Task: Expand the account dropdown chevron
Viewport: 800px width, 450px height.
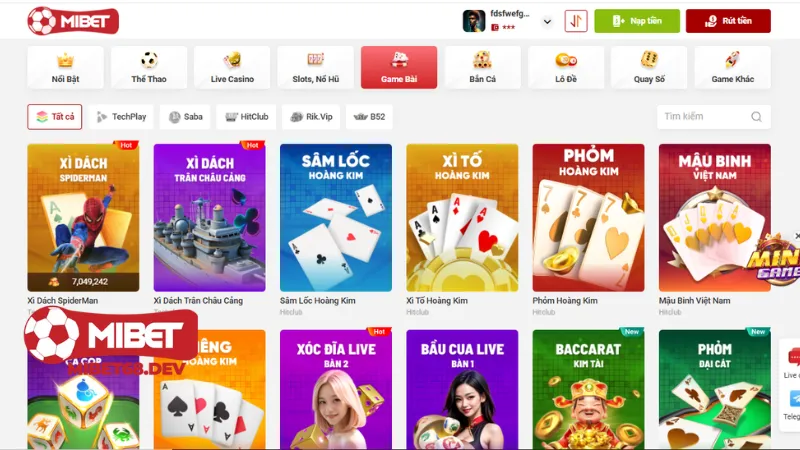Action: click(547, 21)
